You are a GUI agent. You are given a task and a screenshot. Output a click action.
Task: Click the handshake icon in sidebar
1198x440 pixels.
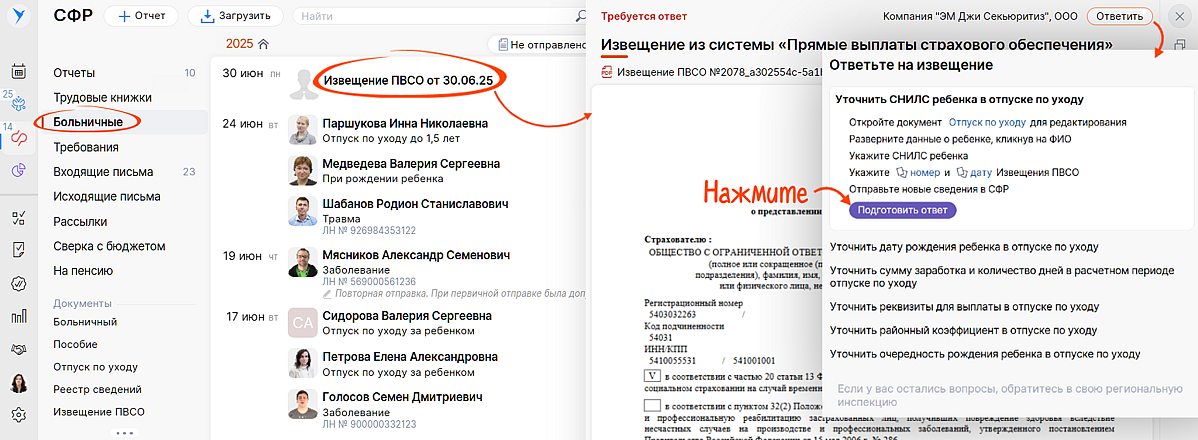[x=18, y=349]
